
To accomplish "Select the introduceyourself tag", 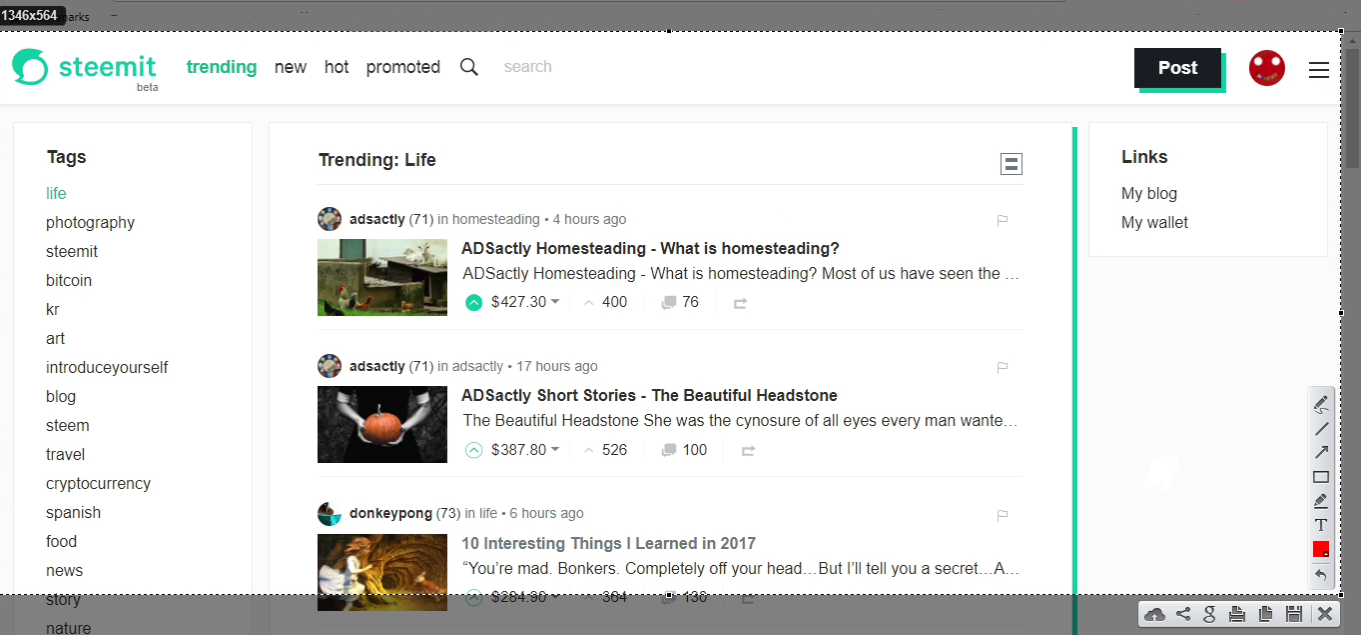I will pyautogui.click(x=107, y=367).
